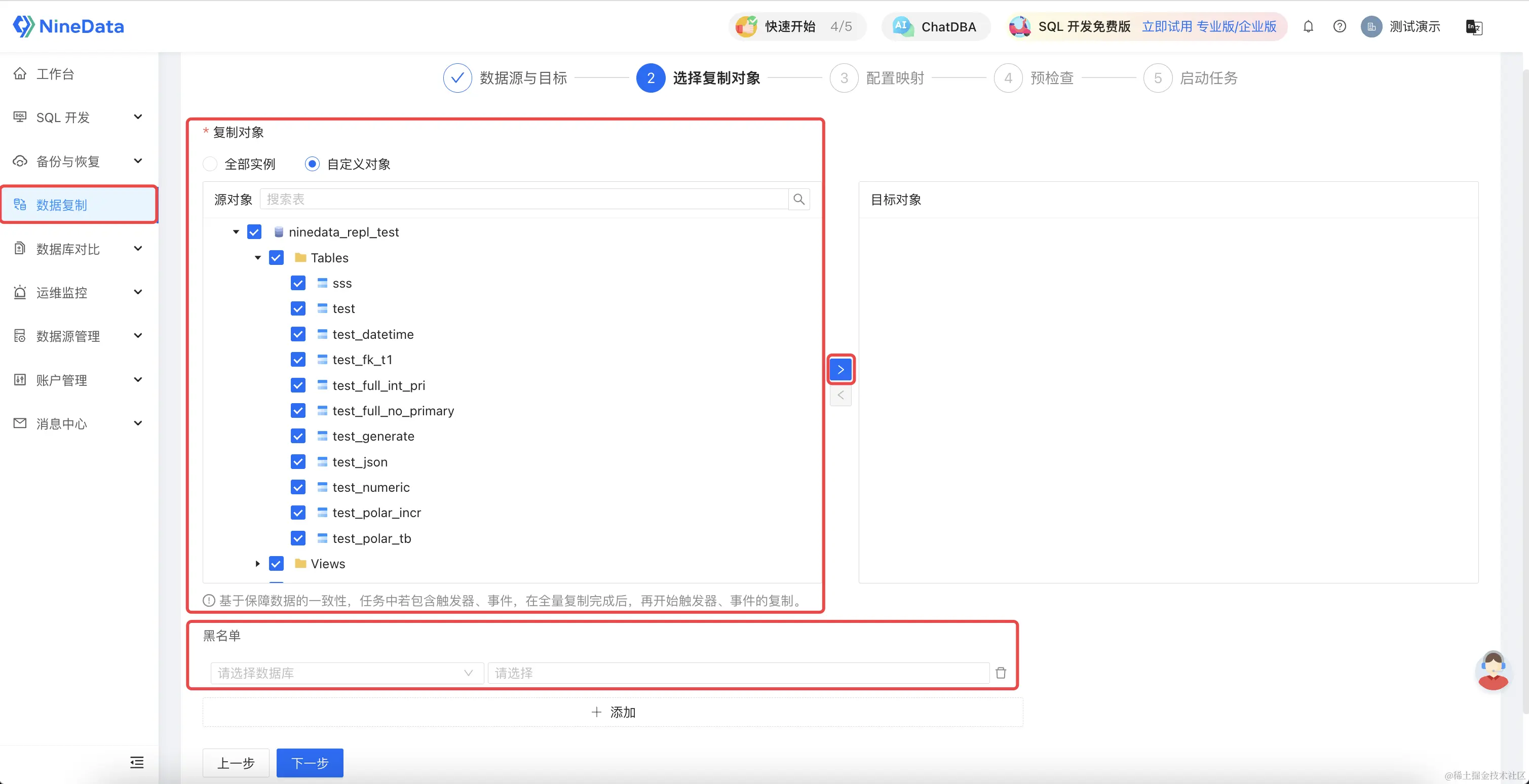
Task: Collapse the sidebar using bottom collapse icon
Action: pos(136,763)
